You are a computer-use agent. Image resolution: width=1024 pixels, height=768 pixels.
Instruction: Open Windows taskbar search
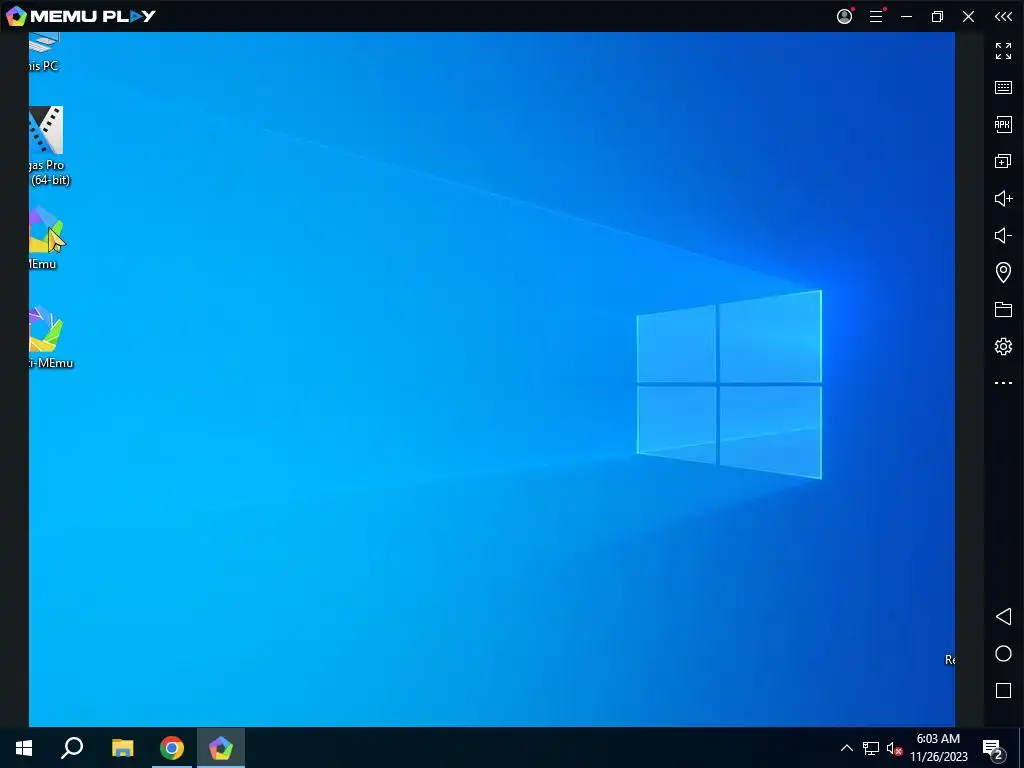tap(72, 748)
